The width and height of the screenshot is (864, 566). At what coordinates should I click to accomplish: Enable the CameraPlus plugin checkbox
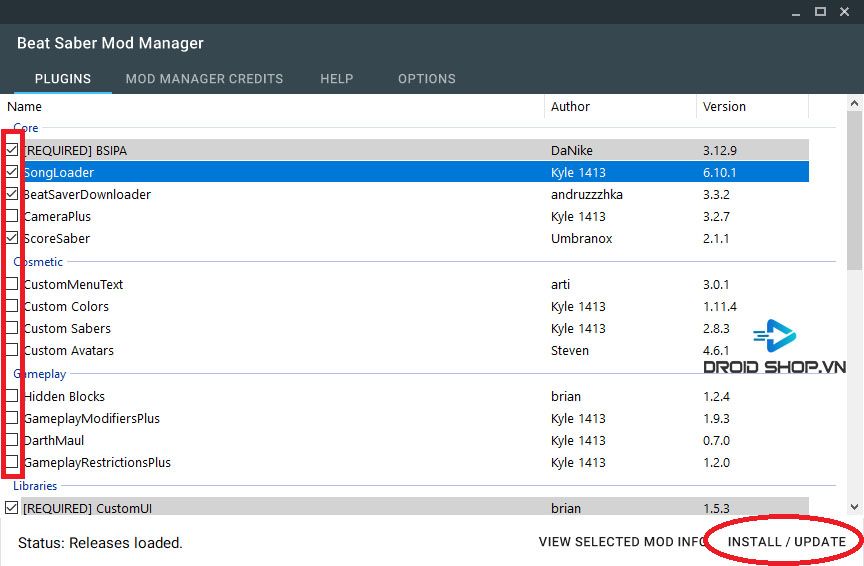12,216
